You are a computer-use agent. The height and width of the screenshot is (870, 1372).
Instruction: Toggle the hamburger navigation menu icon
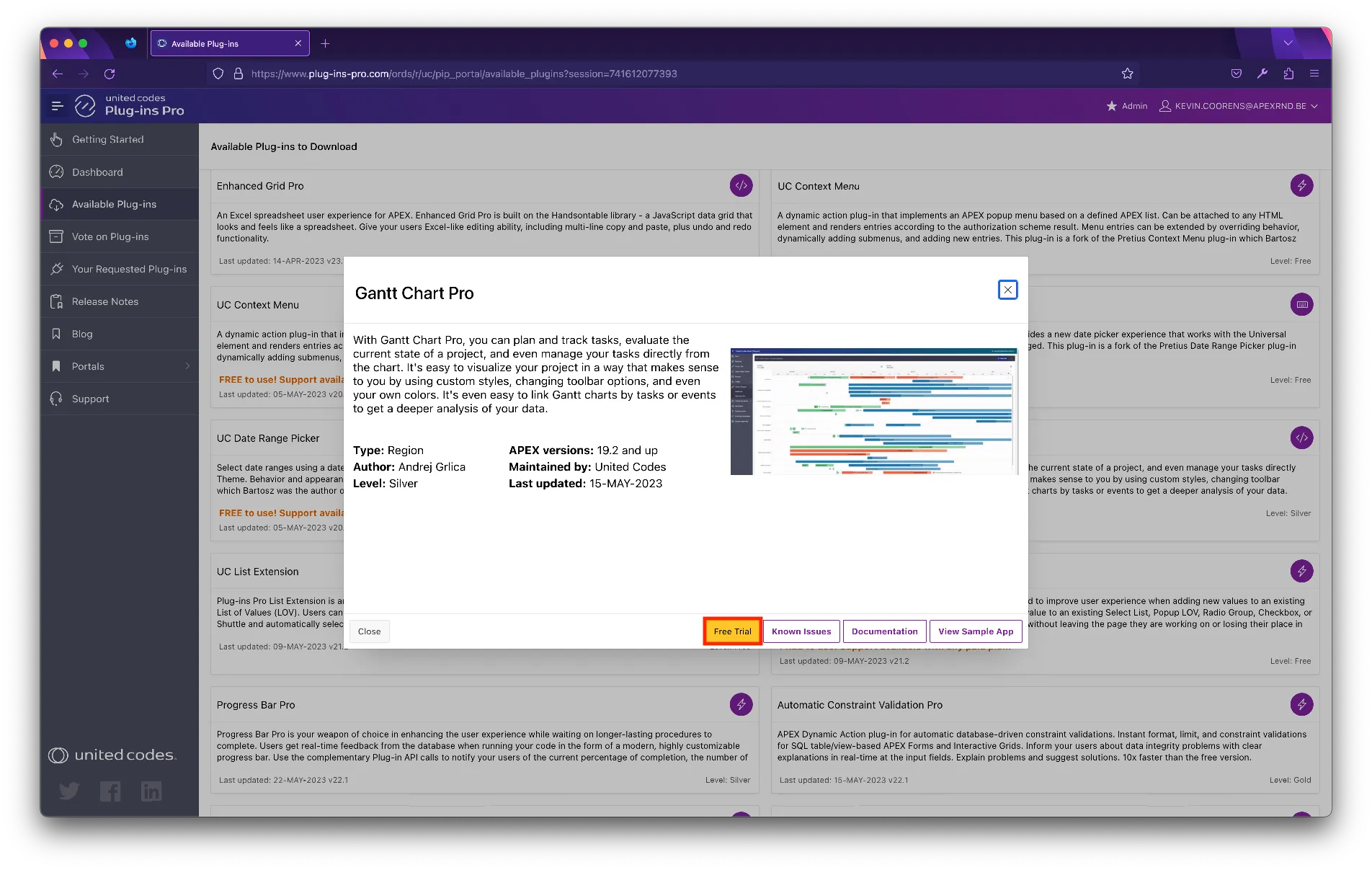coord(58,106)
